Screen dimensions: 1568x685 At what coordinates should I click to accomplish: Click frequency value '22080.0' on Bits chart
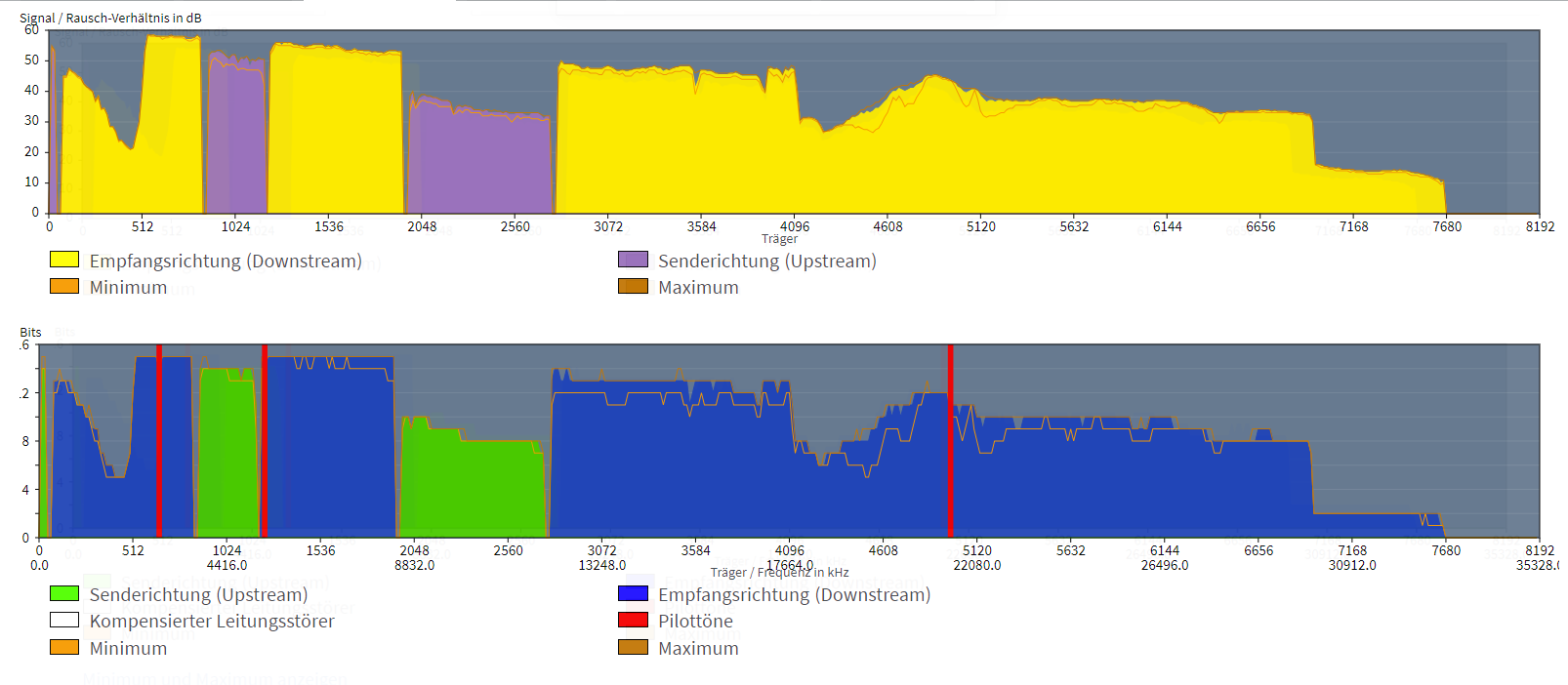tap(977, 565)
